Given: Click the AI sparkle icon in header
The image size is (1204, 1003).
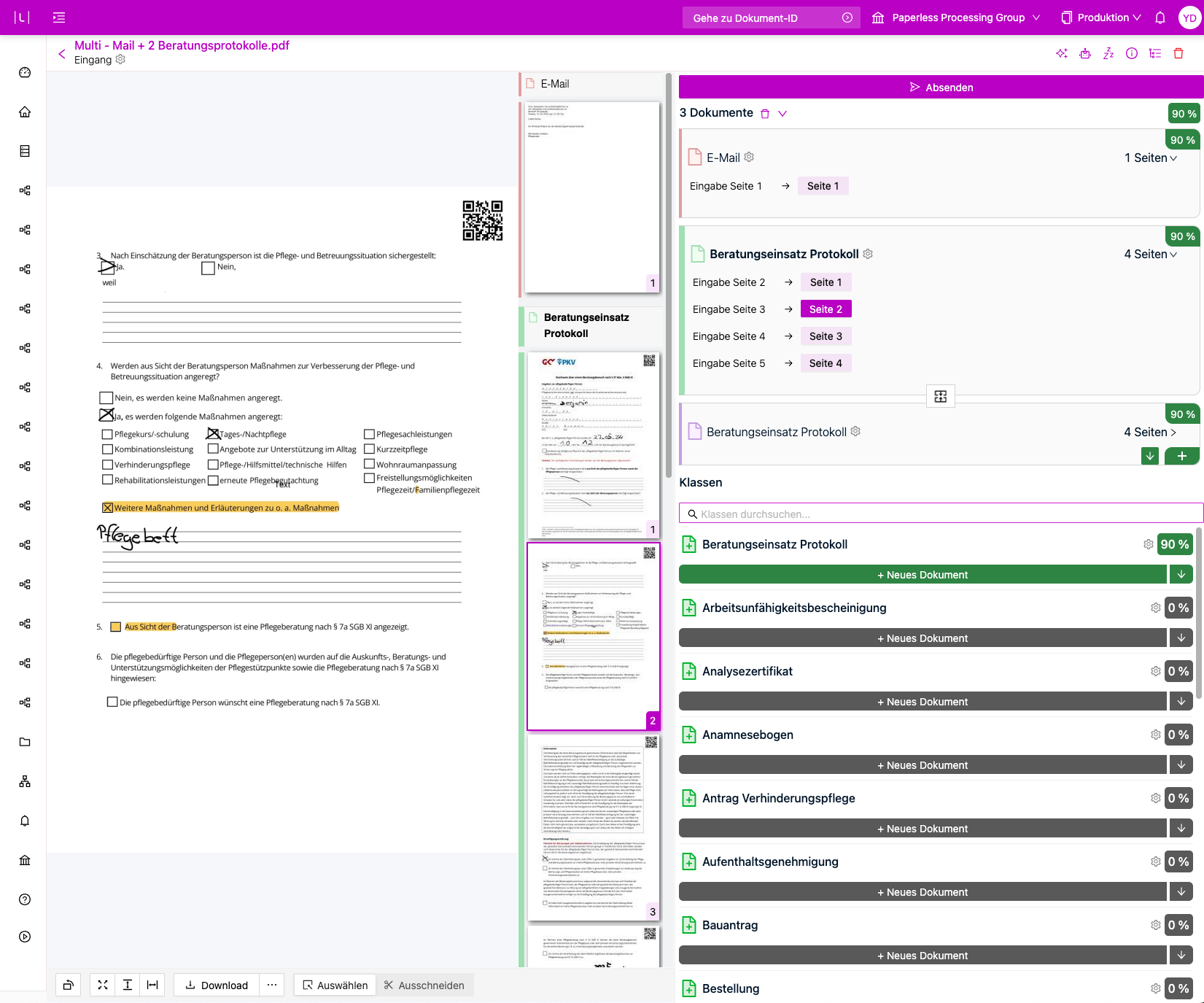Looking at the screenshot, I should [x=1062, y=53].
